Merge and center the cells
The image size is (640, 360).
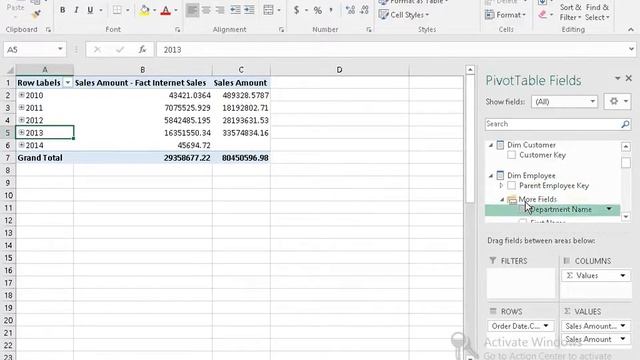268,10
